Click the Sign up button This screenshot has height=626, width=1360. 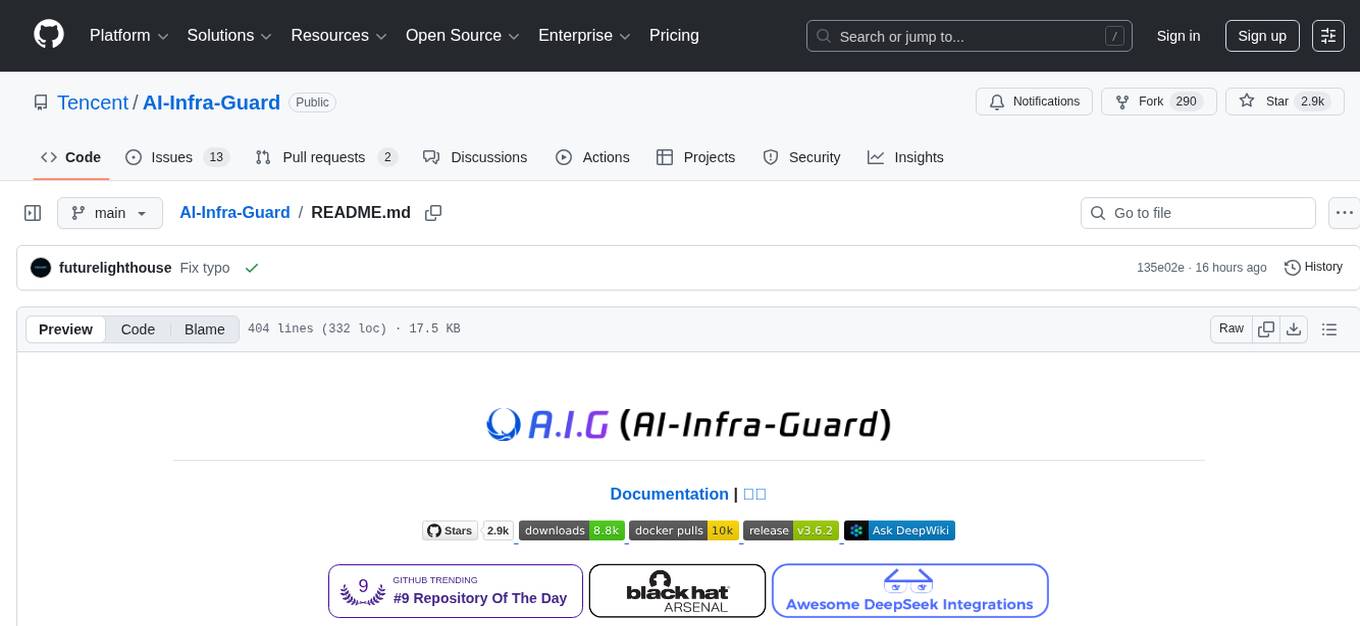(1261, 35)
